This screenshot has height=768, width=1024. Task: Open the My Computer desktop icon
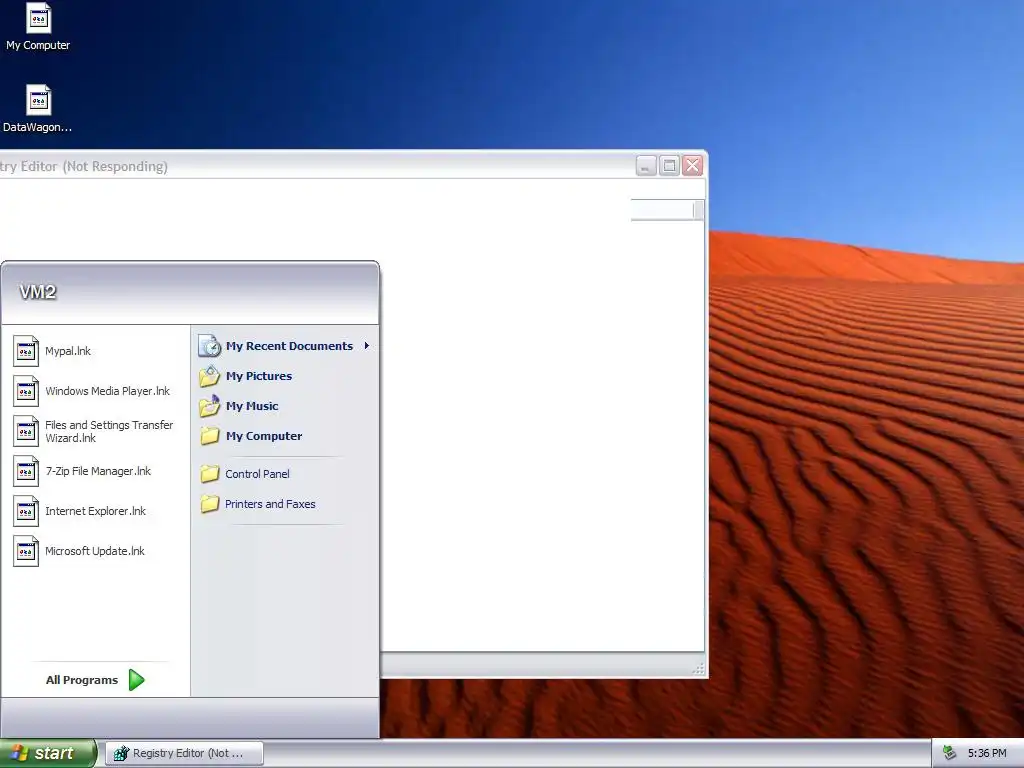[38, 27]
